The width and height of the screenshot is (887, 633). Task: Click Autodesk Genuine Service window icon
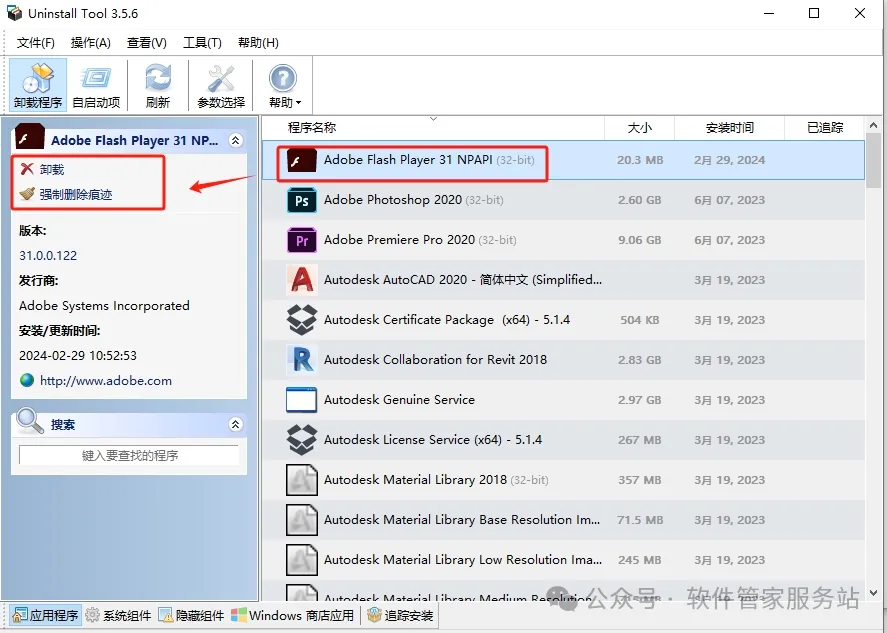pyautogui.click(x=302, y=400)
